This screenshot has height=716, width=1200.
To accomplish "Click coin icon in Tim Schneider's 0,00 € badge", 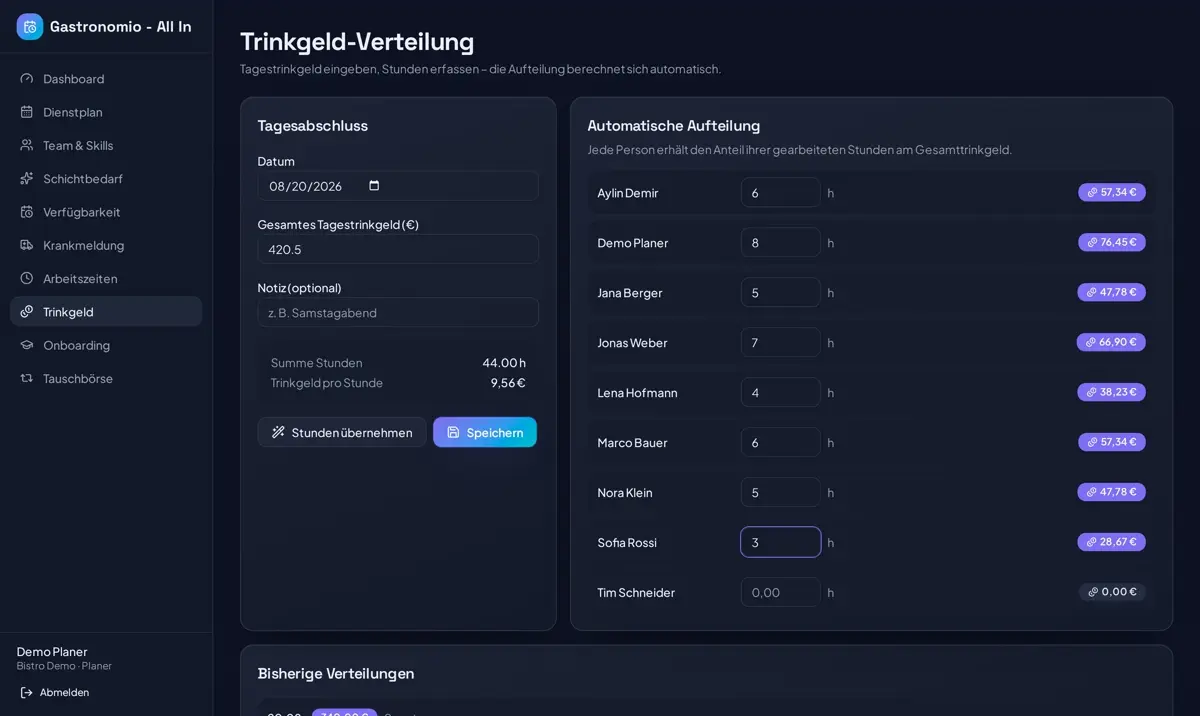I will [1093, 592].
